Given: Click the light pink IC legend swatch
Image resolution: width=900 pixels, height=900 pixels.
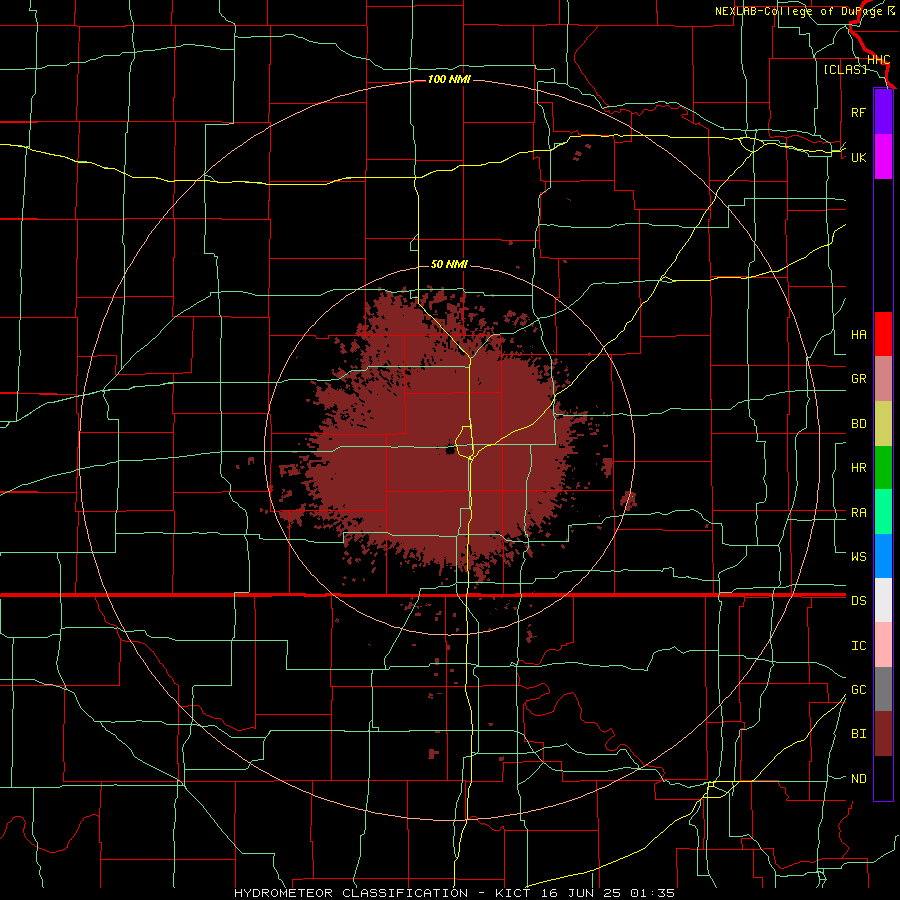Looking at the screenshot, I should click(883, 645).
